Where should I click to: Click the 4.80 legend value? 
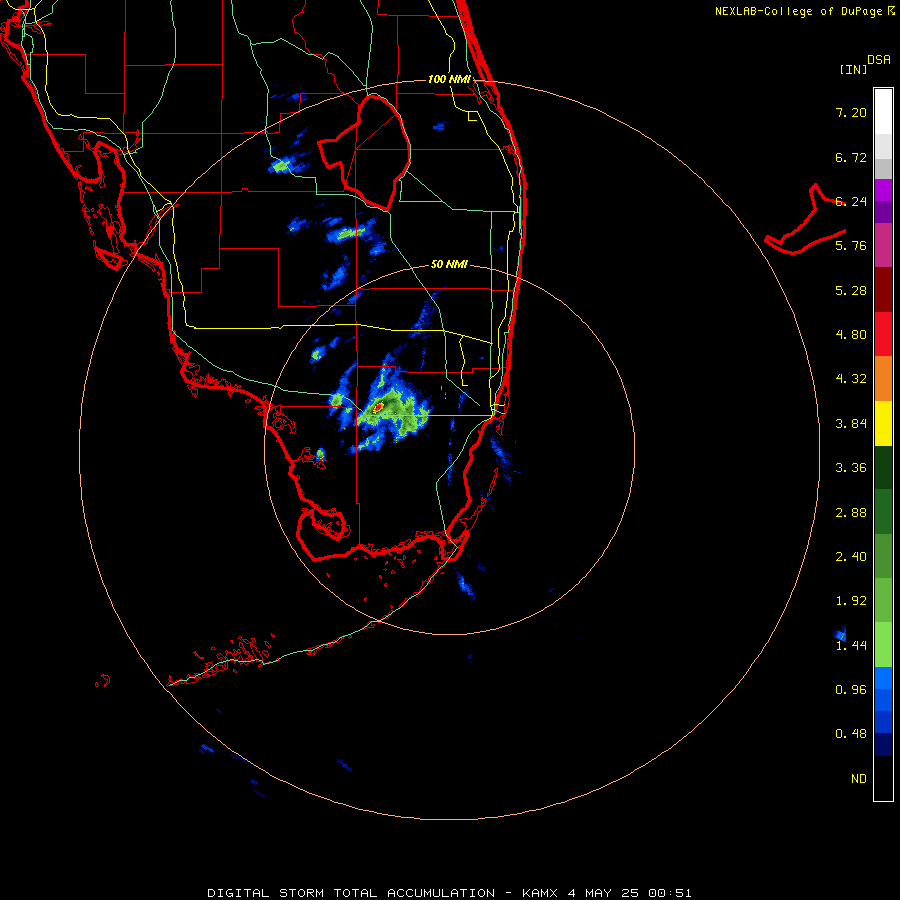tap(851, 335)
